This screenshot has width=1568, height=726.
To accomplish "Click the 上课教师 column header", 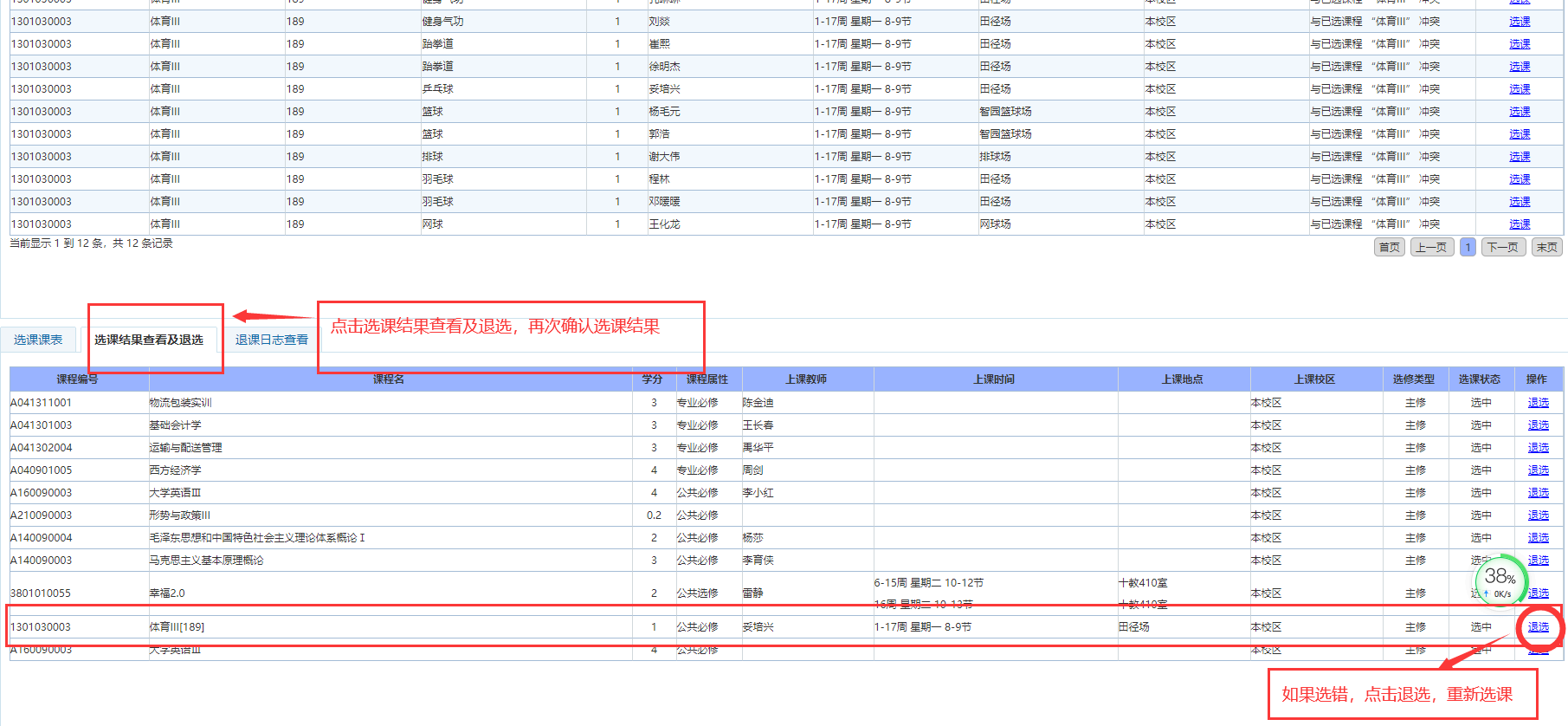I will [x=806, y=379].
